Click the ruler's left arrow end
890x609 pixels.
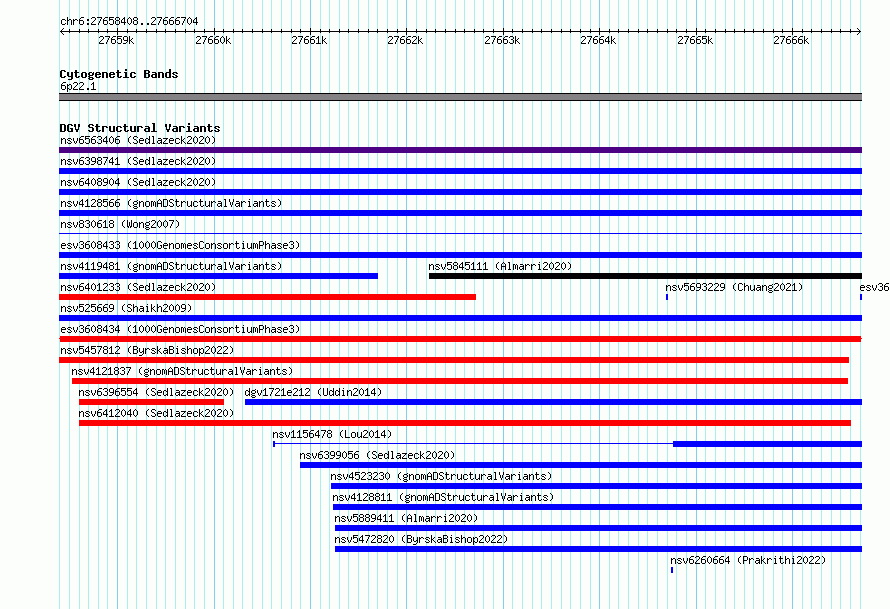[62, 31]
